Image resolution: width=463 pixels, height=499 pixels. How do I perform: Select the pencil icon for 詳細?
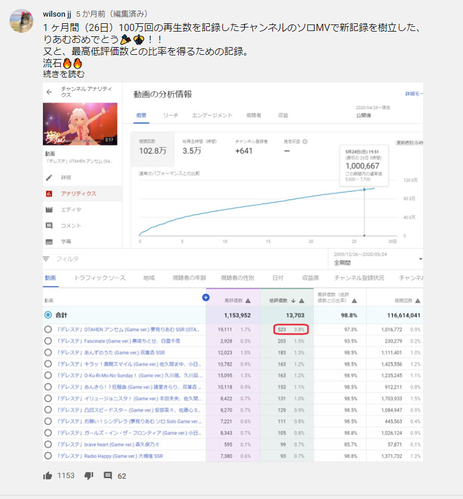pos(49,178)
